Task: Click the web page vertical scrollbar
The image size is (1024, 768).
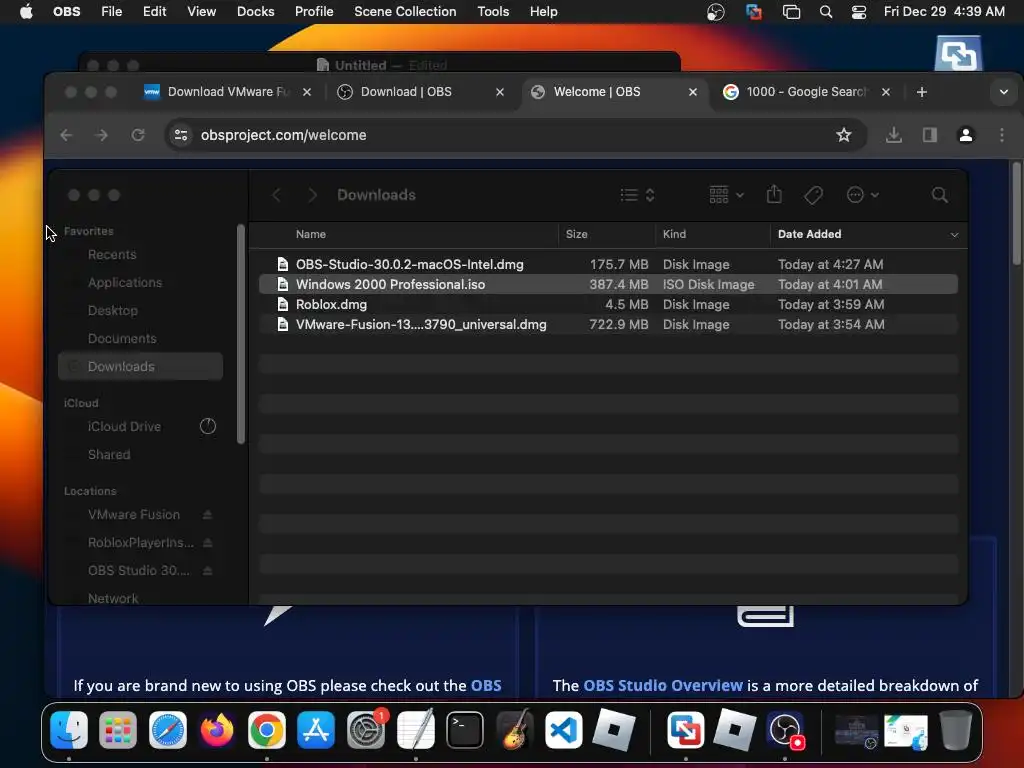Action: (1016, 214)
